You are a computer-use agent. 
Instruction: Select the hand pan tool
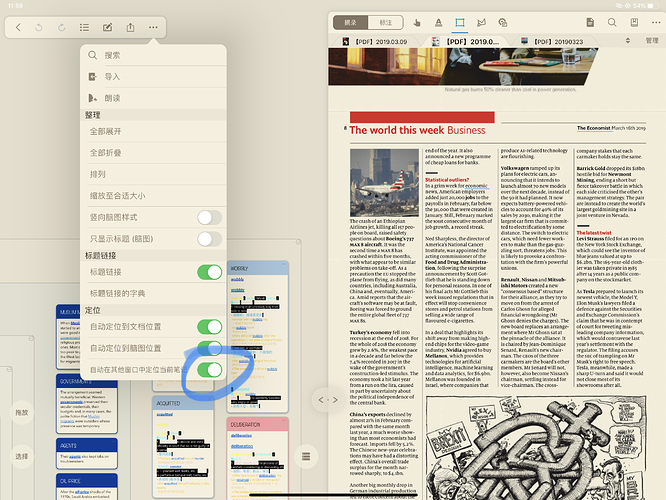(x=417, y=23)
